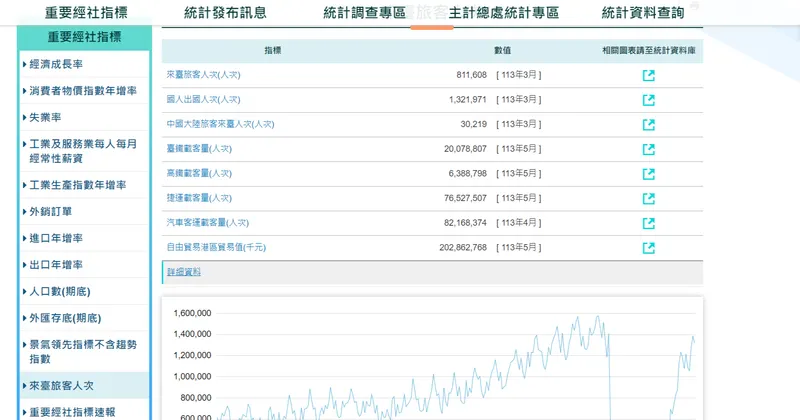The image size is (800, 420).
Task: Click the 汽車客運載客量(人次) indicator link
Action: point(208,223)
